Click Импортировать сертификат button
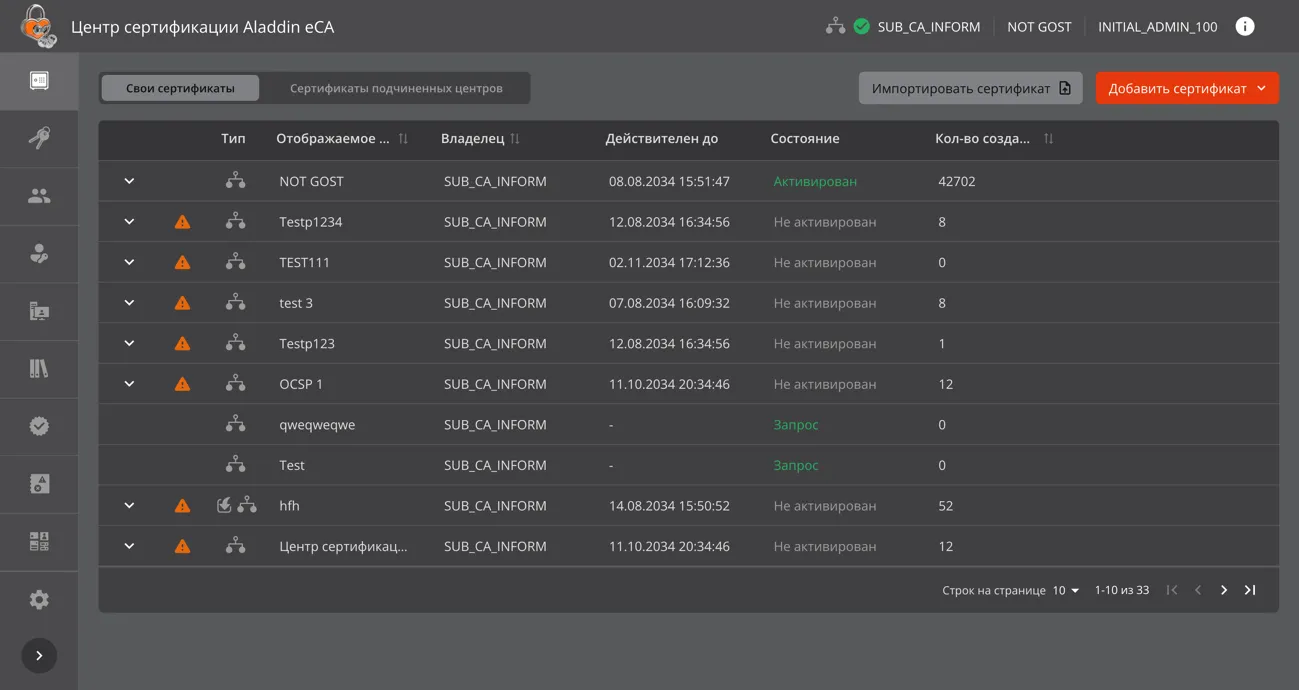This screenshot has width=1299, height=690. click(970, 88)
